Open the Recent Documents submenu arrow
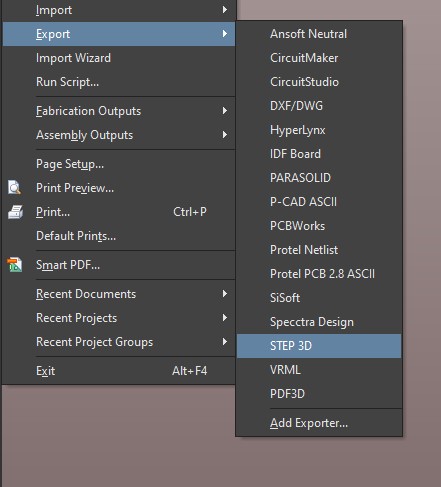 pyautogui.click(x=225, y=294)
